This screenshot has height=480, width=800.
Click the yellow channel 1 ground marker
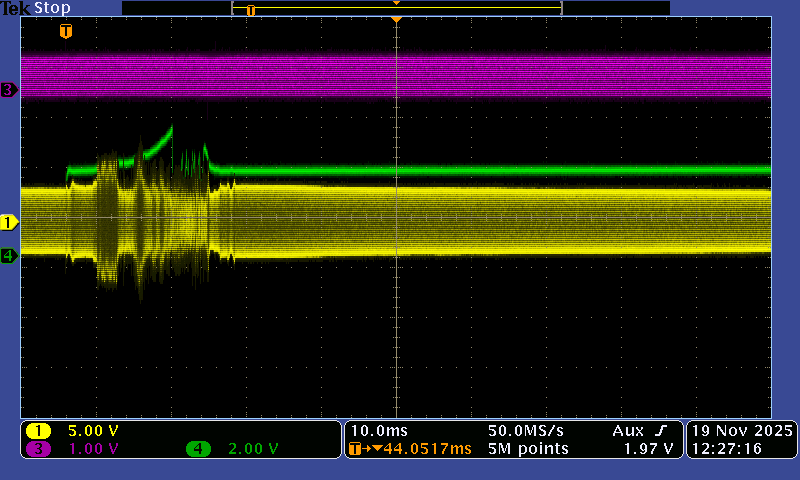click(9, 222)
